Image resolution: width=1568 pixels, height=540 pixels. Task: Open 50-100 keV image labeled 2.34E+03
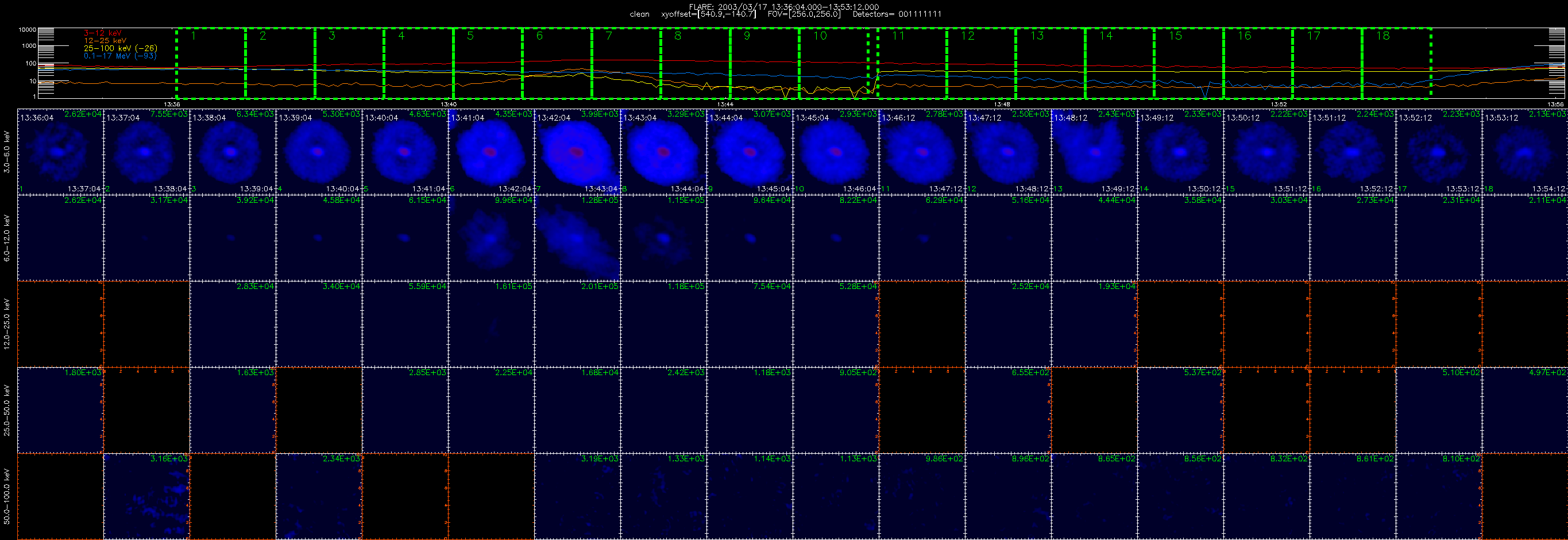click(x=319, y=496)
